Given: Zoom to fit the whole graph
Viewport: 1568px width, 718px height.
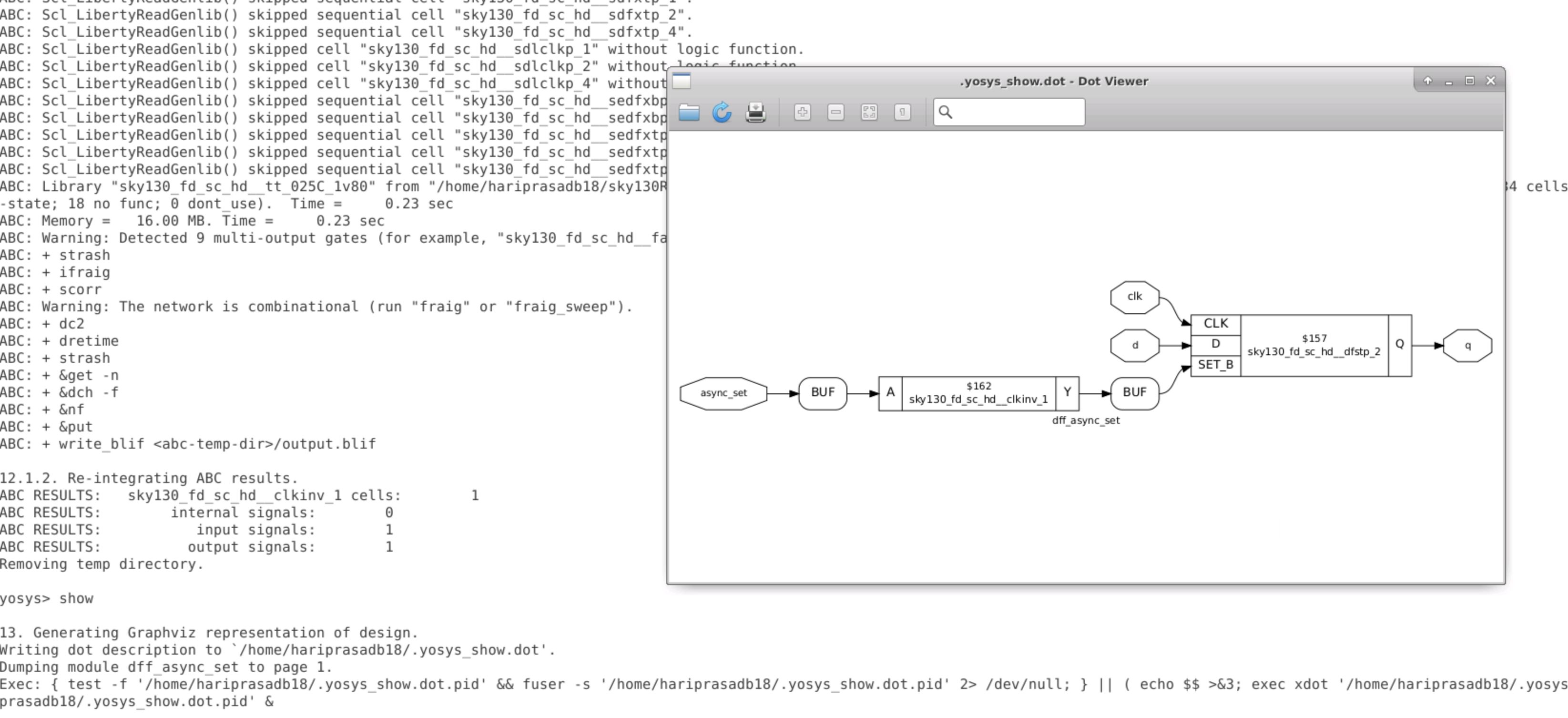Looking at the screenshot, I should tap(869, 112).
